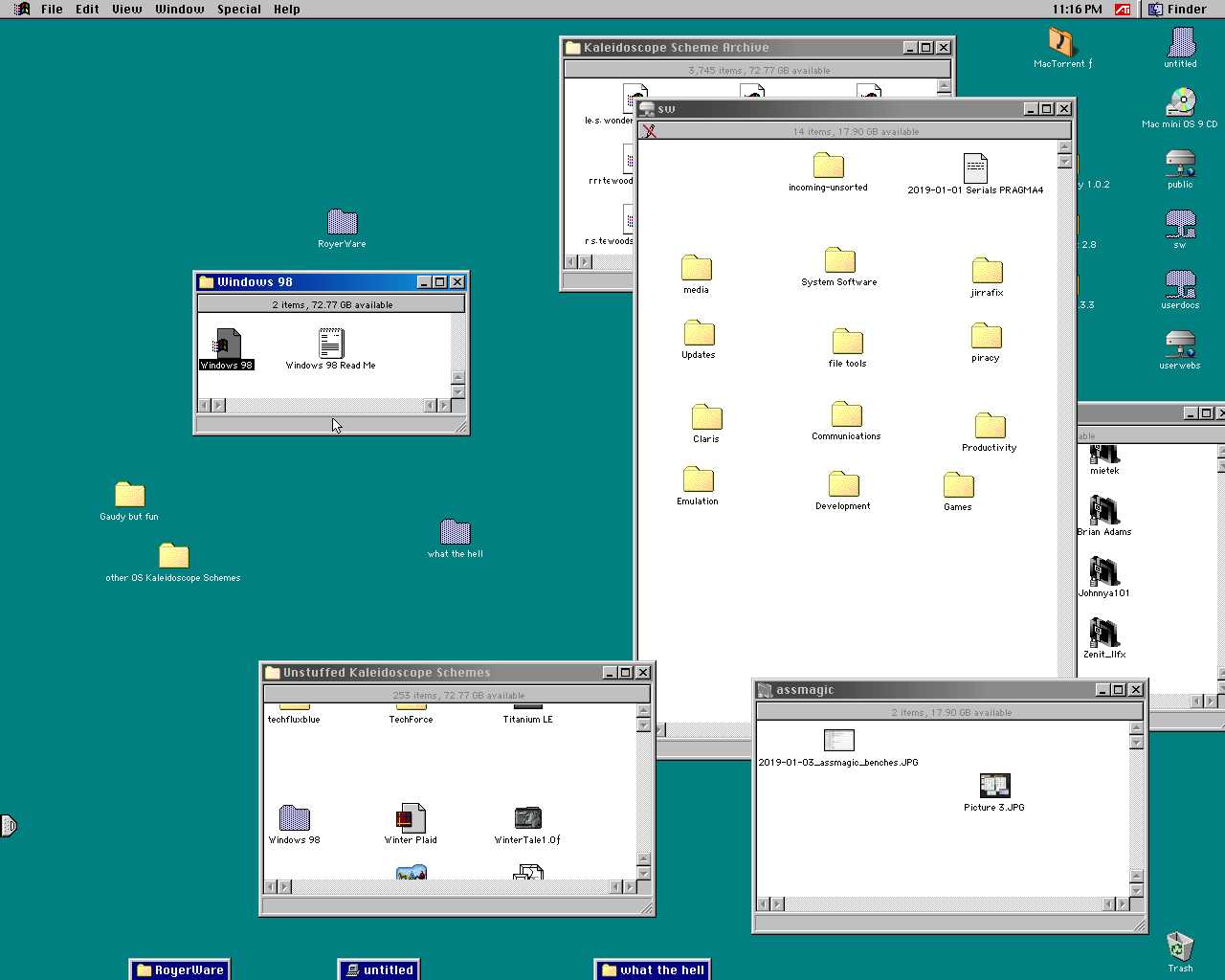Select the Emulation folder icon
The width and height of the screenshot is (1225, 980).
point(698,479)
